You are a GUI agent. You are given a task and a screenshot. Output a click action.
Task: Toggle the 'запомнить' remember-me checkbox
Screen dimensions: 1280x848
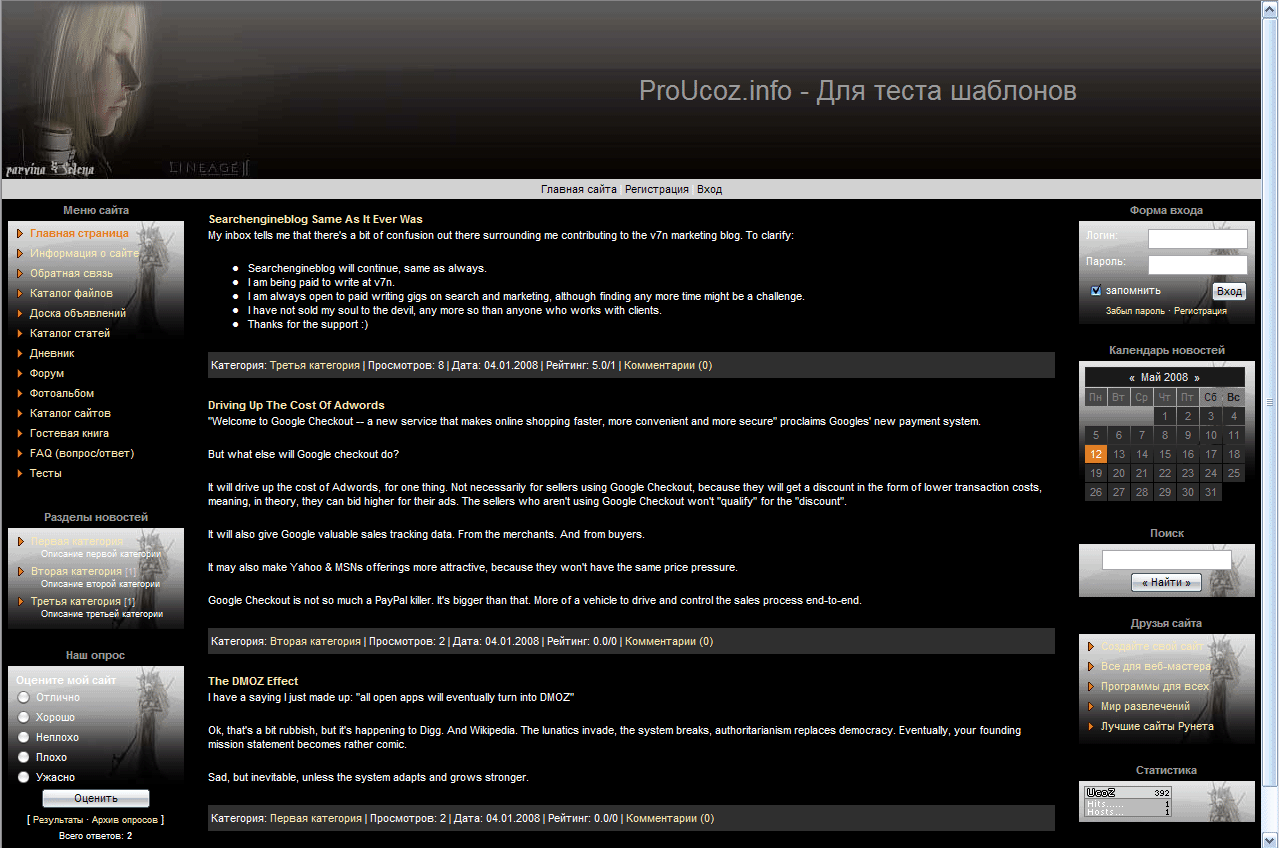point(1096,291)
